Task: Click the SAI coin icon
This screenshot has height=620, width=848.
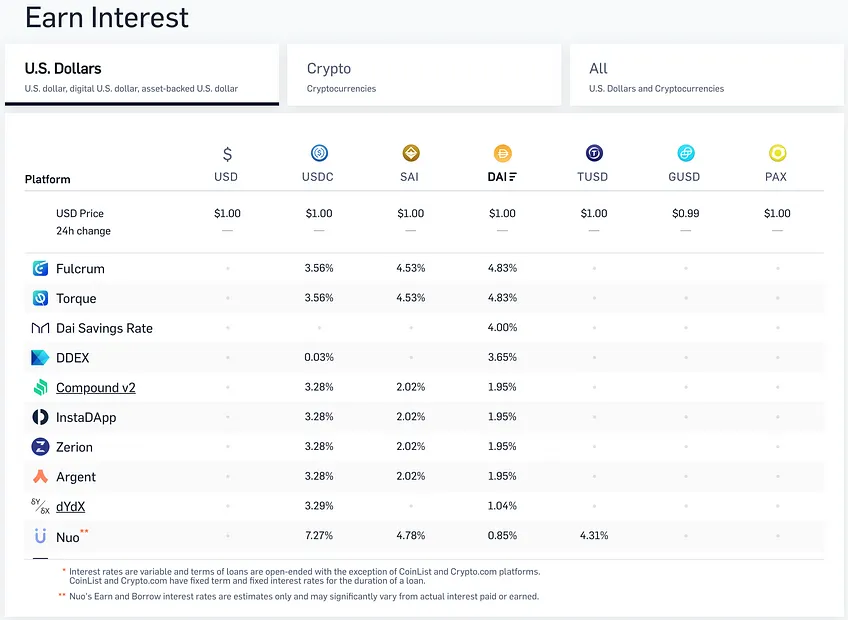Action: click(411, 153)
